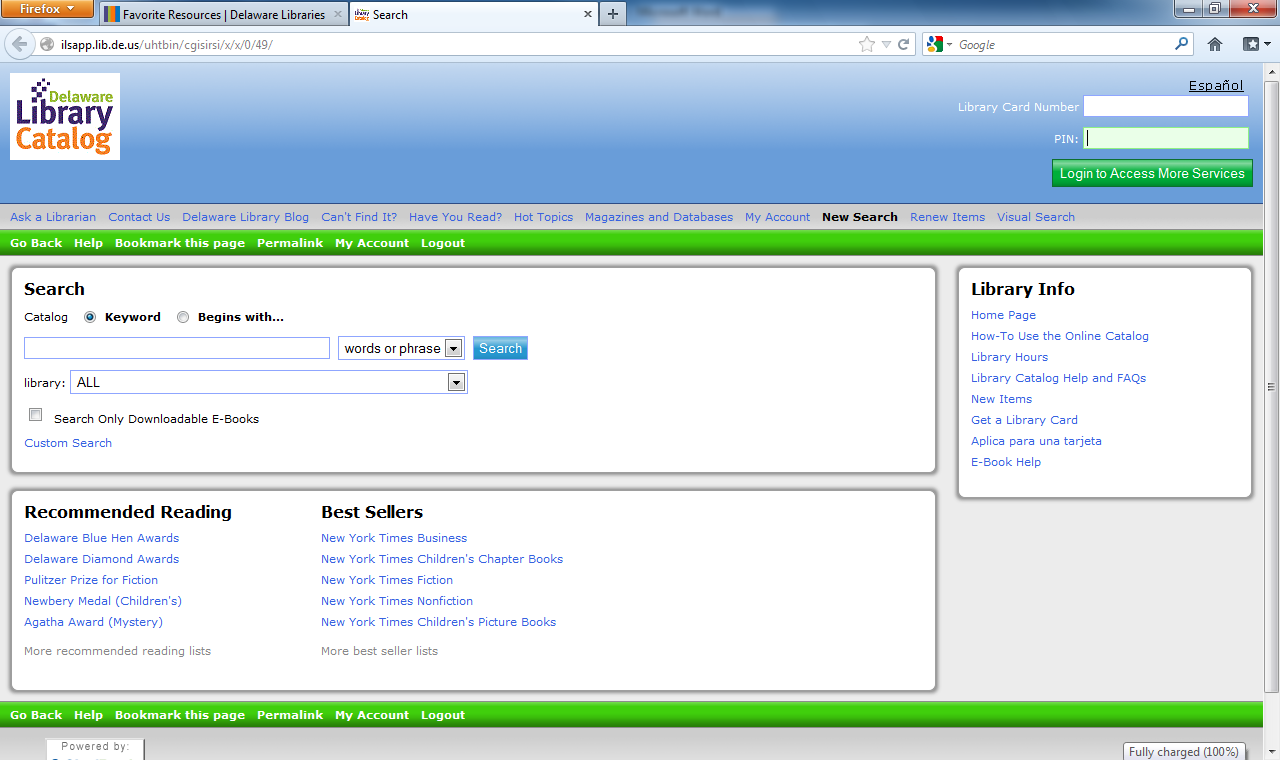Image resolution: width=1280 pixels, height=760 pixels.
Task: Click the search magnifier in Google box
Action: [x=1182, y=44]
